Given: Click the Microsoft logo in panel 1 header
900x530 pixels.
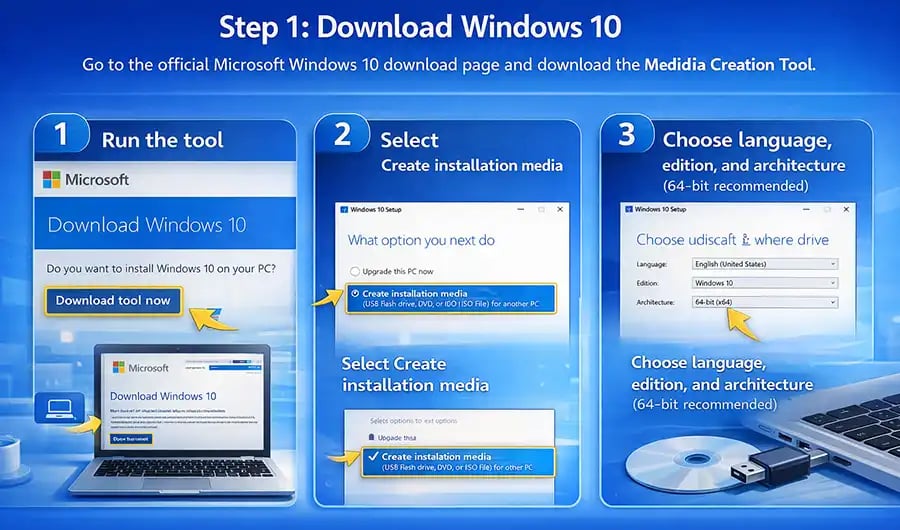Looking at the screenshot, I should (x=52, y=180).
